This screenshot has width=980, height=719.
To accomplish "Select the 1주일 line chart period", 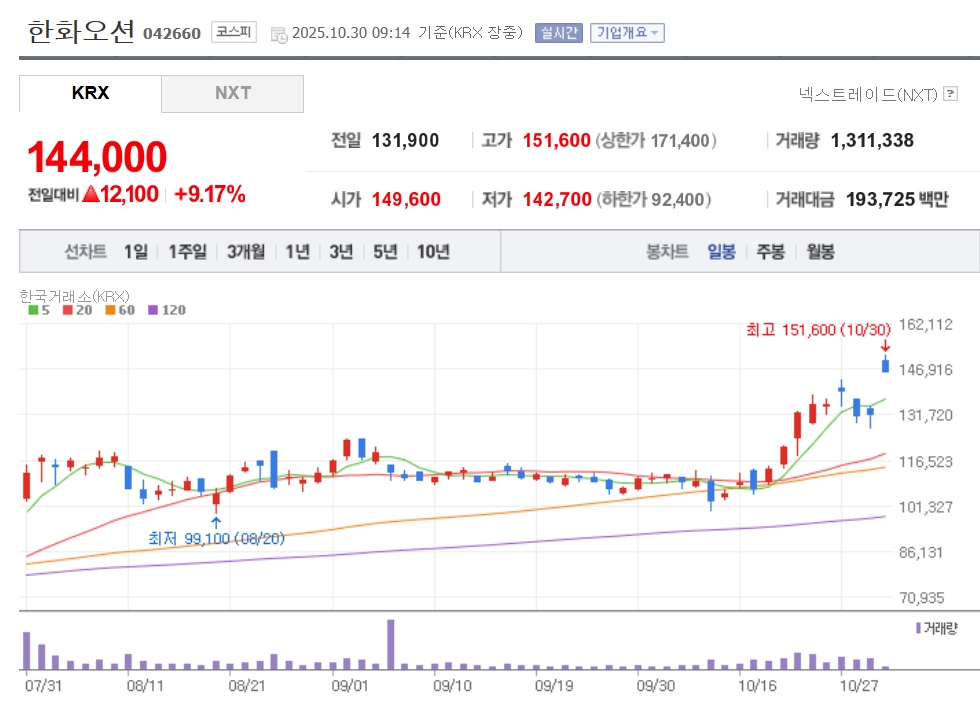I will click(x=188, y=251).
